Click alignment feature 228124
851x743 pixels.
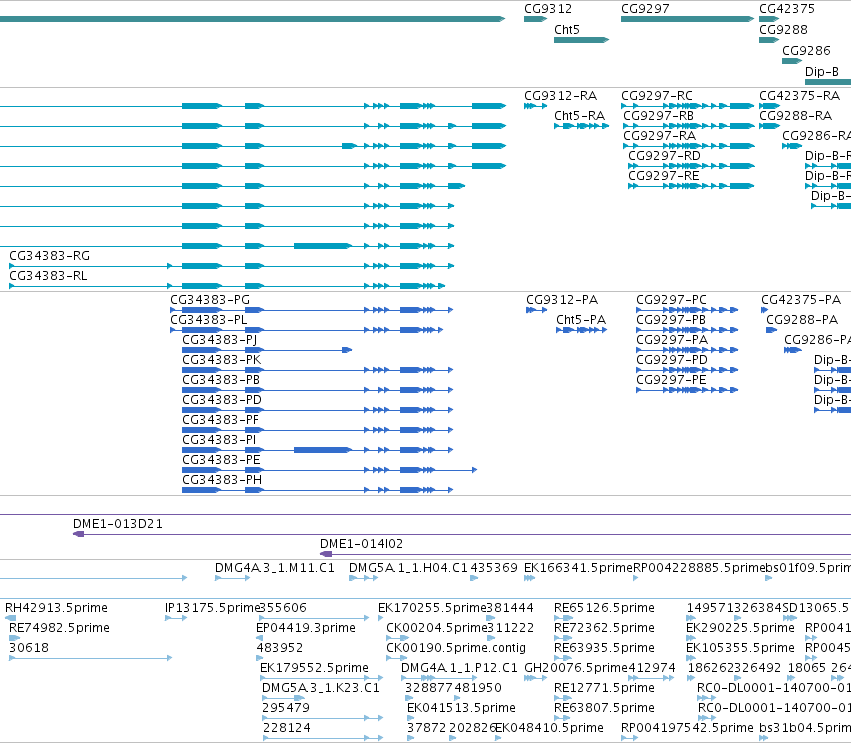(x=322, y=738)
